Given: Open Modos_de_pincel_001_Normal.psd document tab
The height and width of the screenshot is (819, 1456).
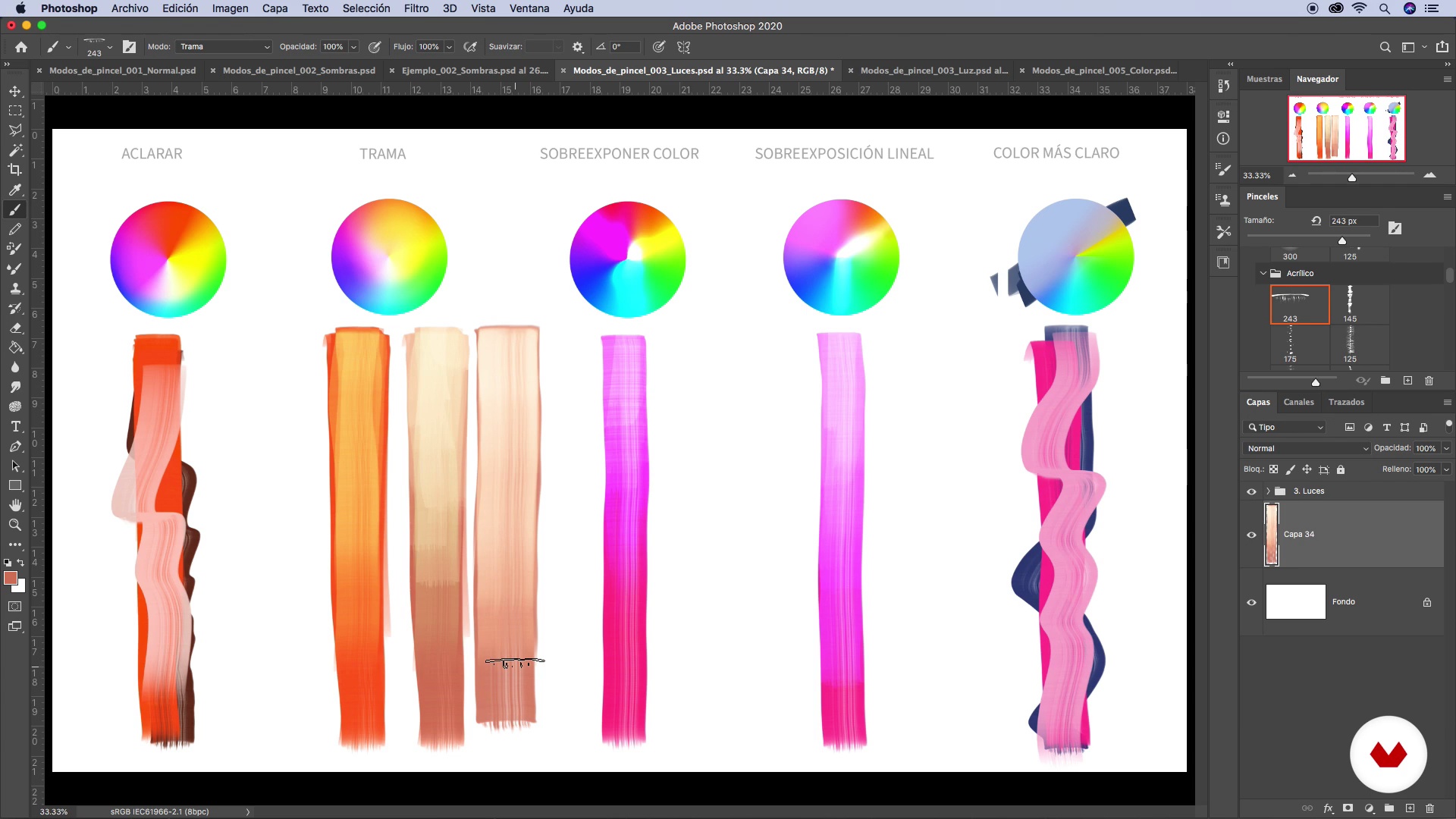Looking at the screenshot, I should (122, 71).
